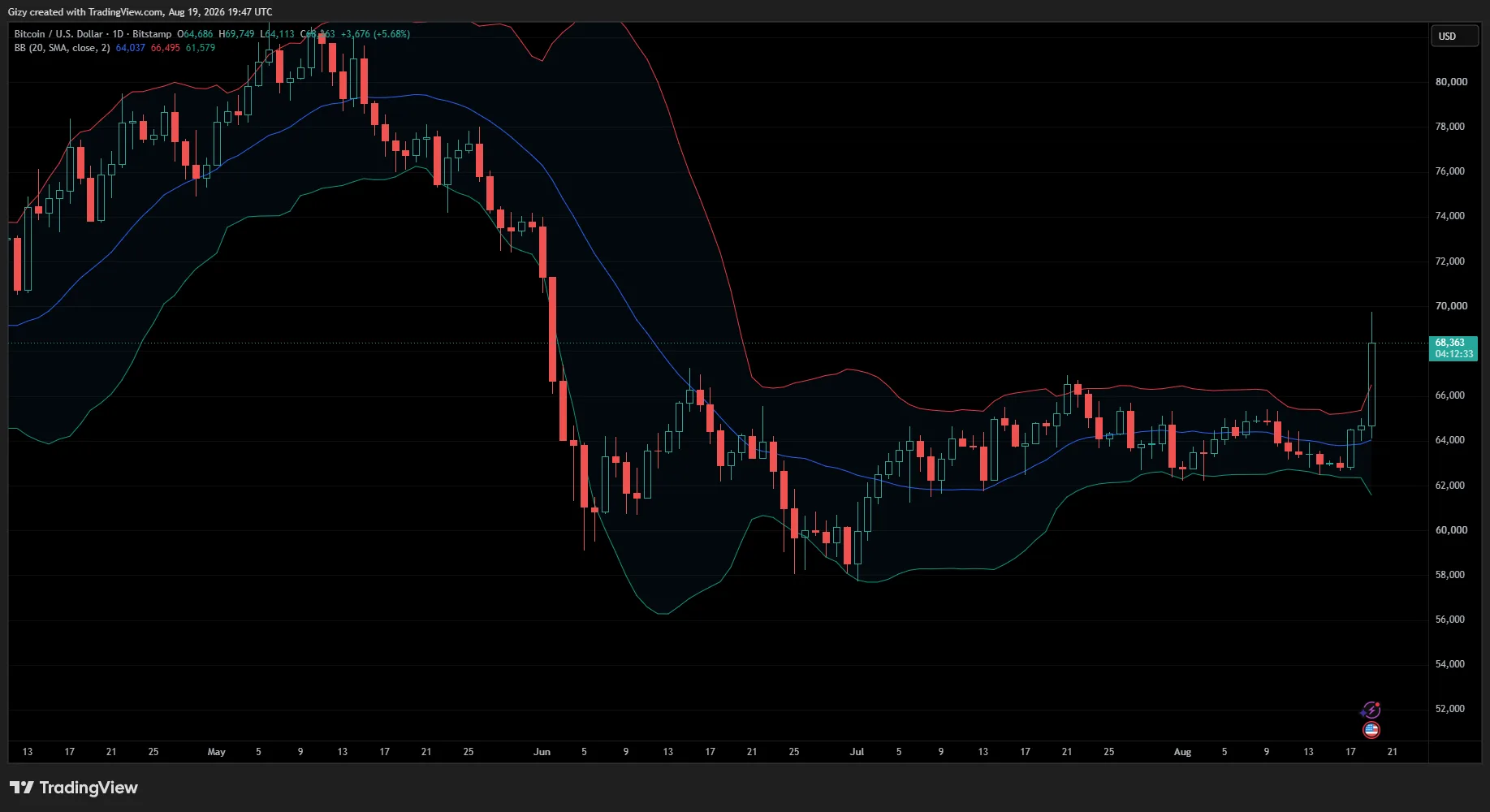Click the 64,000 price axis label
Screen dimensions: 1490x812
coord(1451,440)
